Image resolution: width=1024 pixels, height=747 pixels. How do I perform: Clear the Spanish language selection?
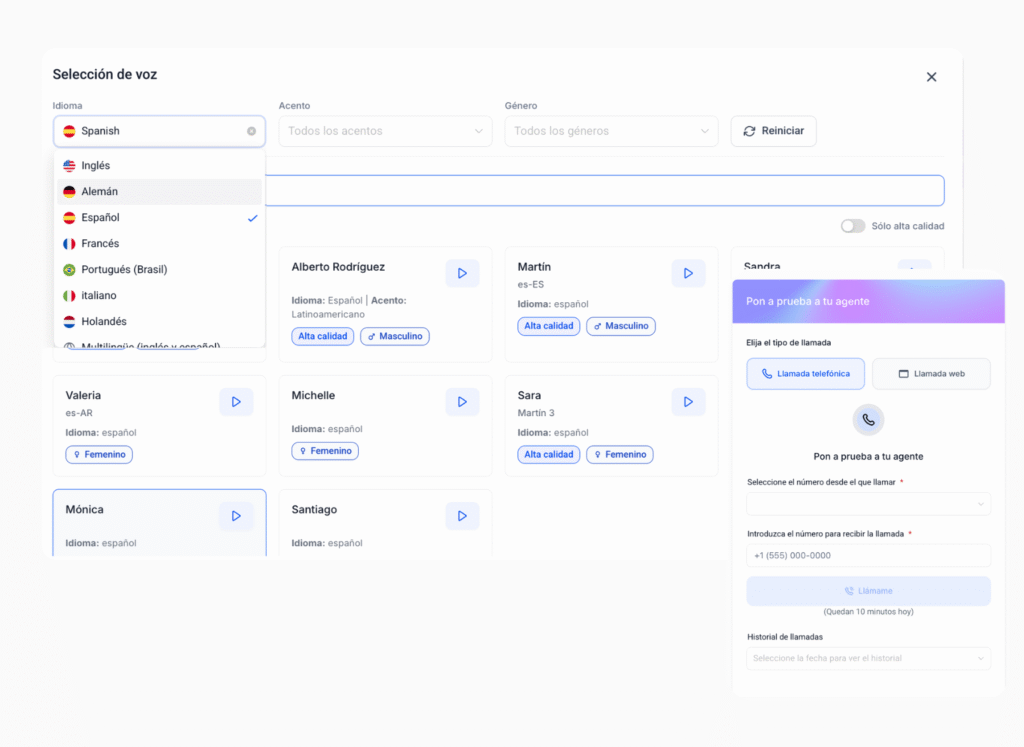point(251,131)
